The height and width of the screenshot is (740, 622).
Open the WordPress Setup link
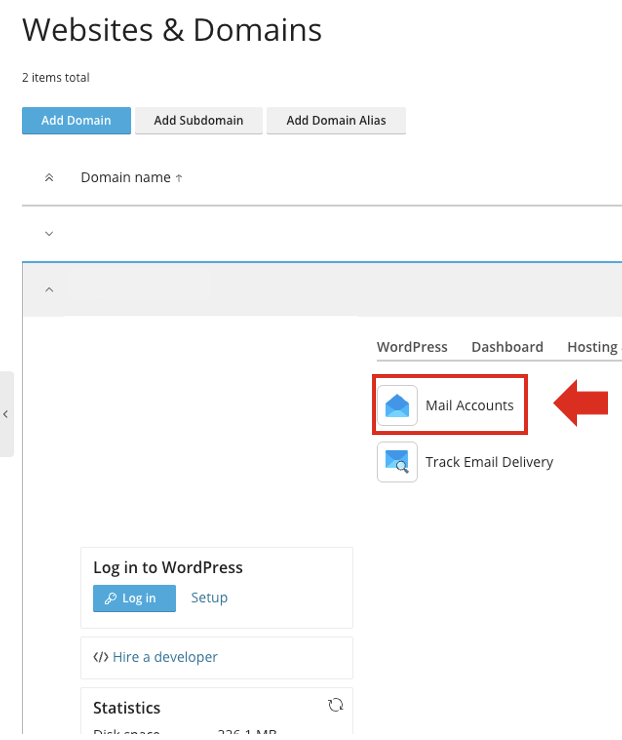point(209,598)
